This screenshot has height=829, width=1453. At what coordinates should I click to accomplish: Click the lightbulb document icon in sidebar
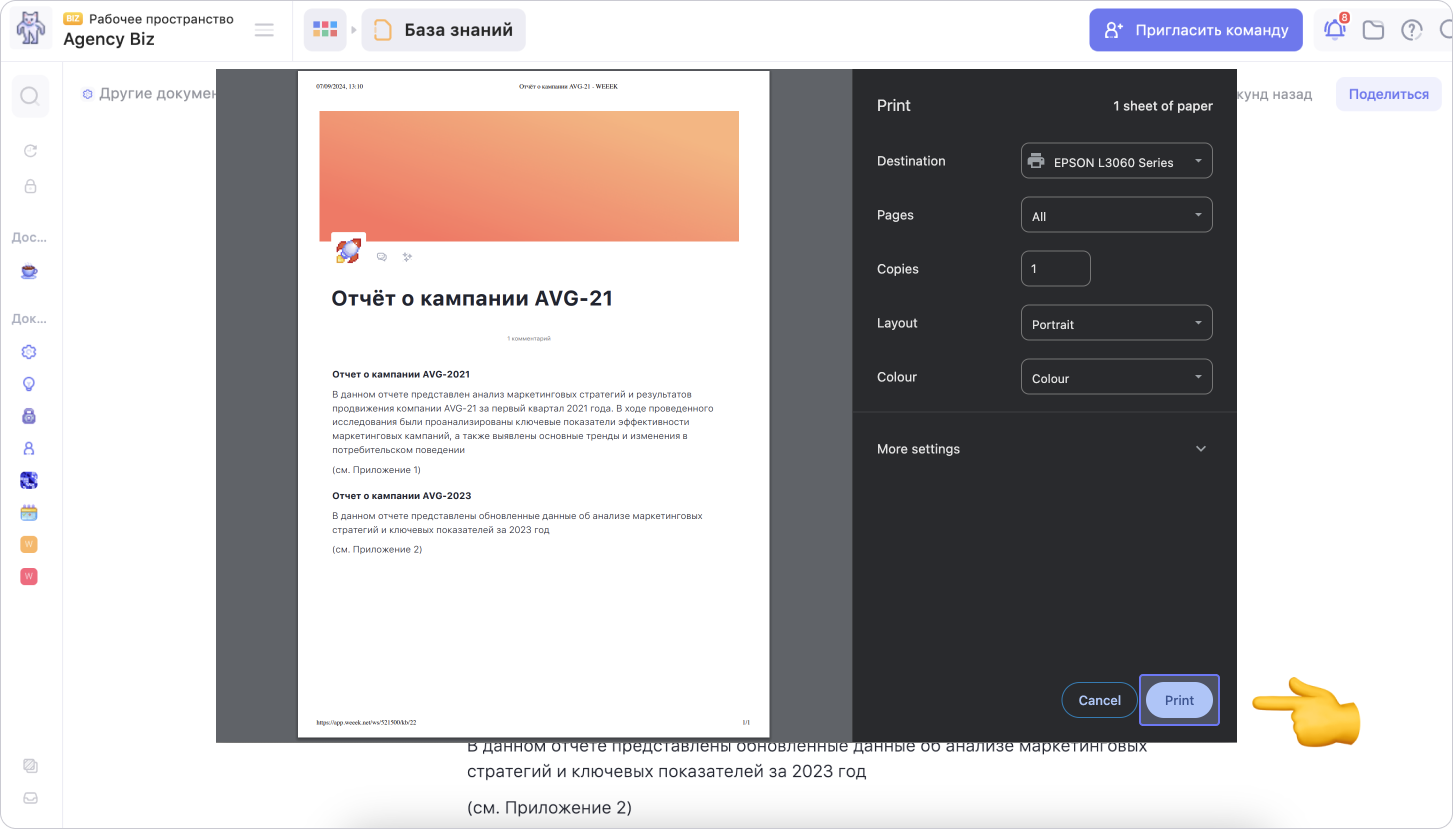click(29, 384)
